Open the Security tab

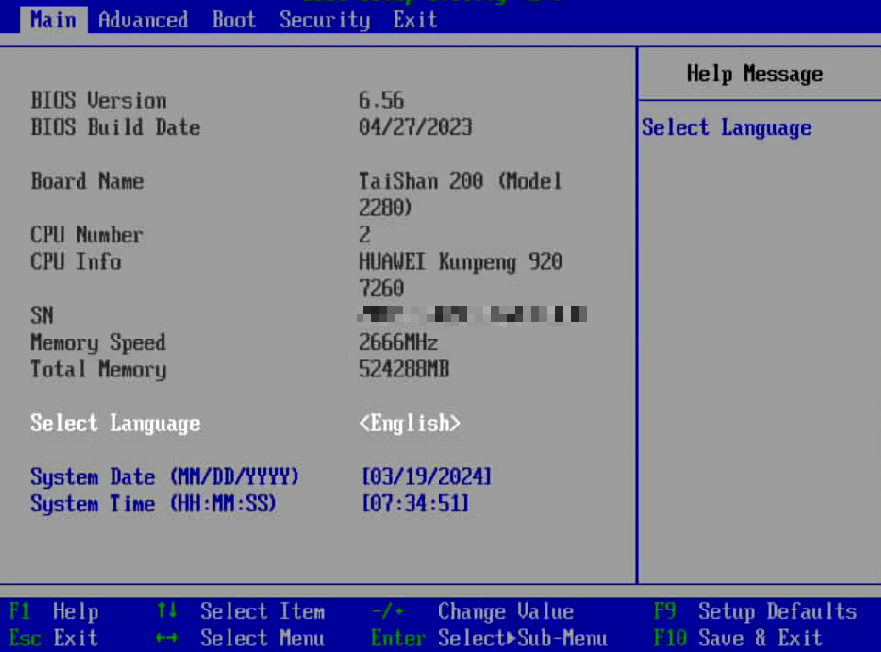click(x=325, y=20)
